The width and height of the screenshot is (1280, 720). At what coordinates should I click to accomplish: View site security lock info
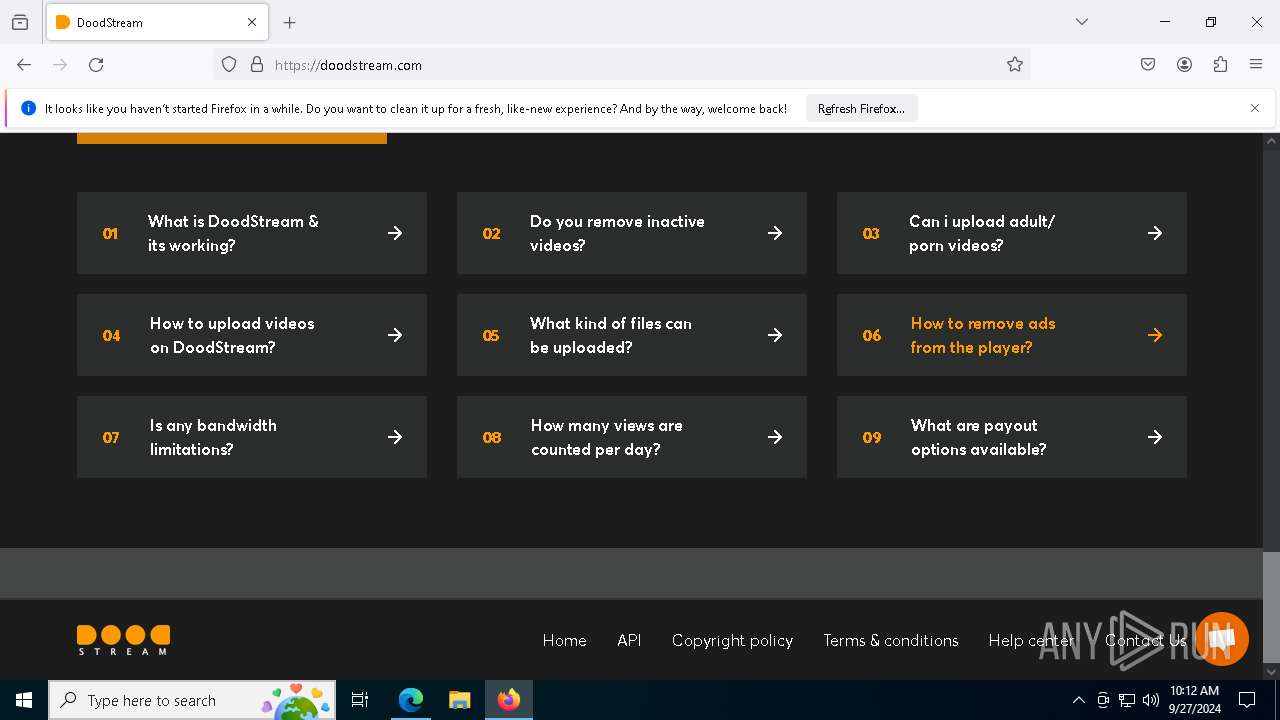(x=257, y=65)
